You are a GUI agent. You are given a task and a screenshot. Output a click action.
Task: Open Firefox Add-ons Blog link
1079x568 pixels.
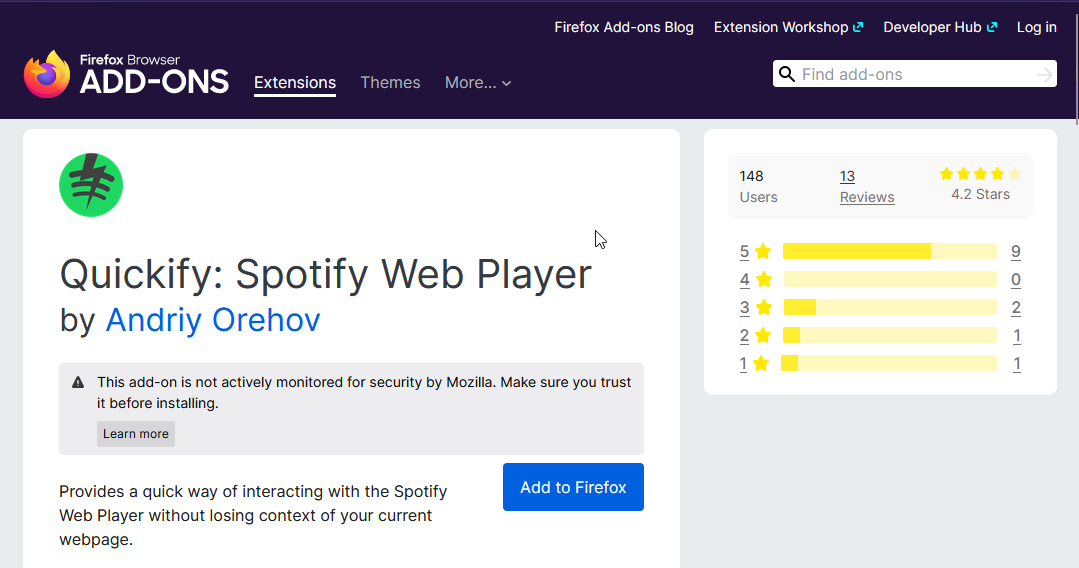point(624,27)
